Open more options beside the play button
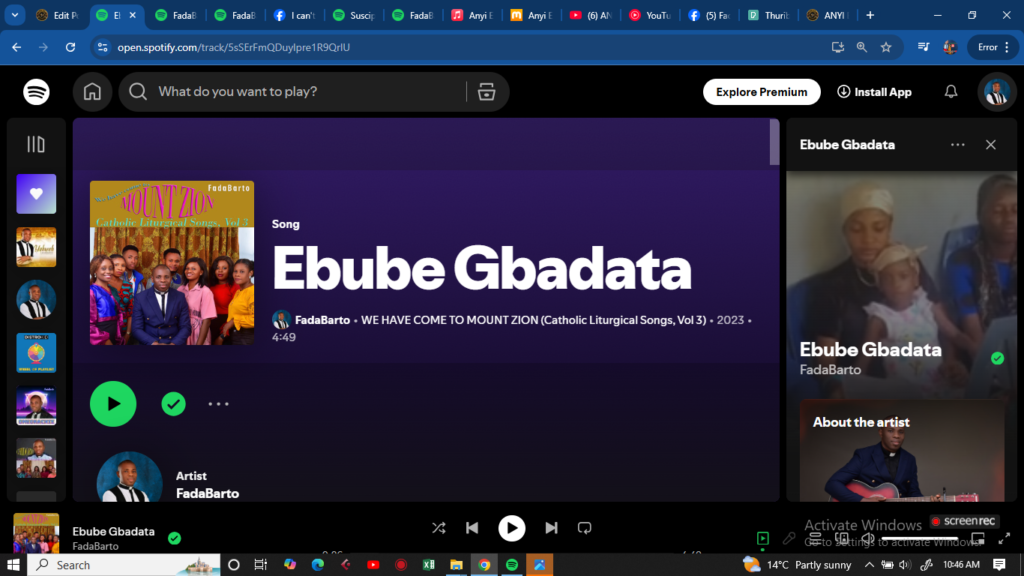This screenshot has height=576, width=1024. pyautogui.click(x=218, y=404)
